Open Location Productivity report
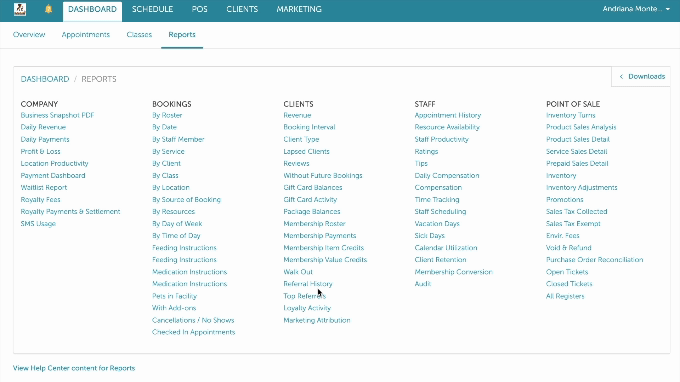The height and width of the screenshot is (382, 680). coord(54,163)
